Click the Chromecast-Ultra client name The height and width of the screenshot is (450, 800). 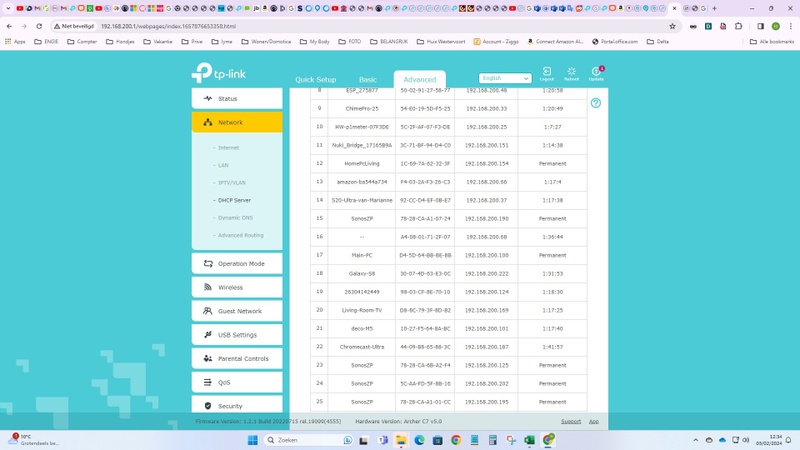(x=362, y=347)
